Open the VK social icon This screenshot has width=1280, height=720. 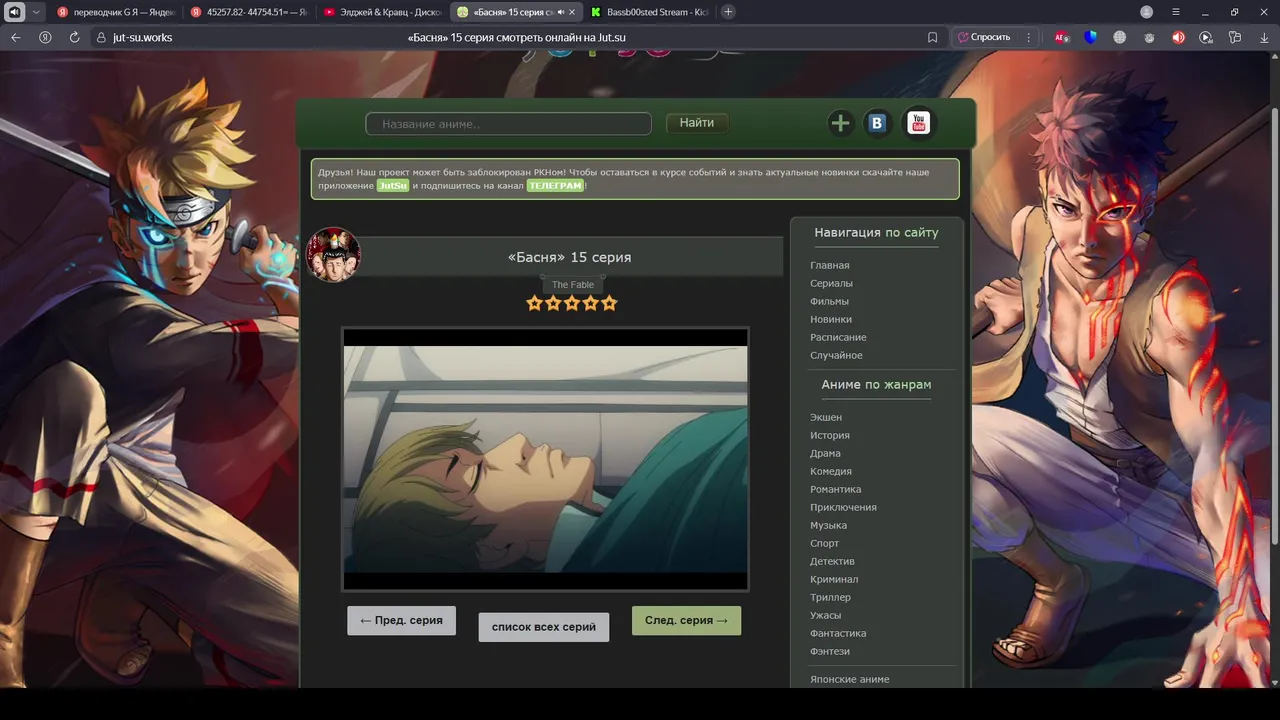(x=877, y=123)
